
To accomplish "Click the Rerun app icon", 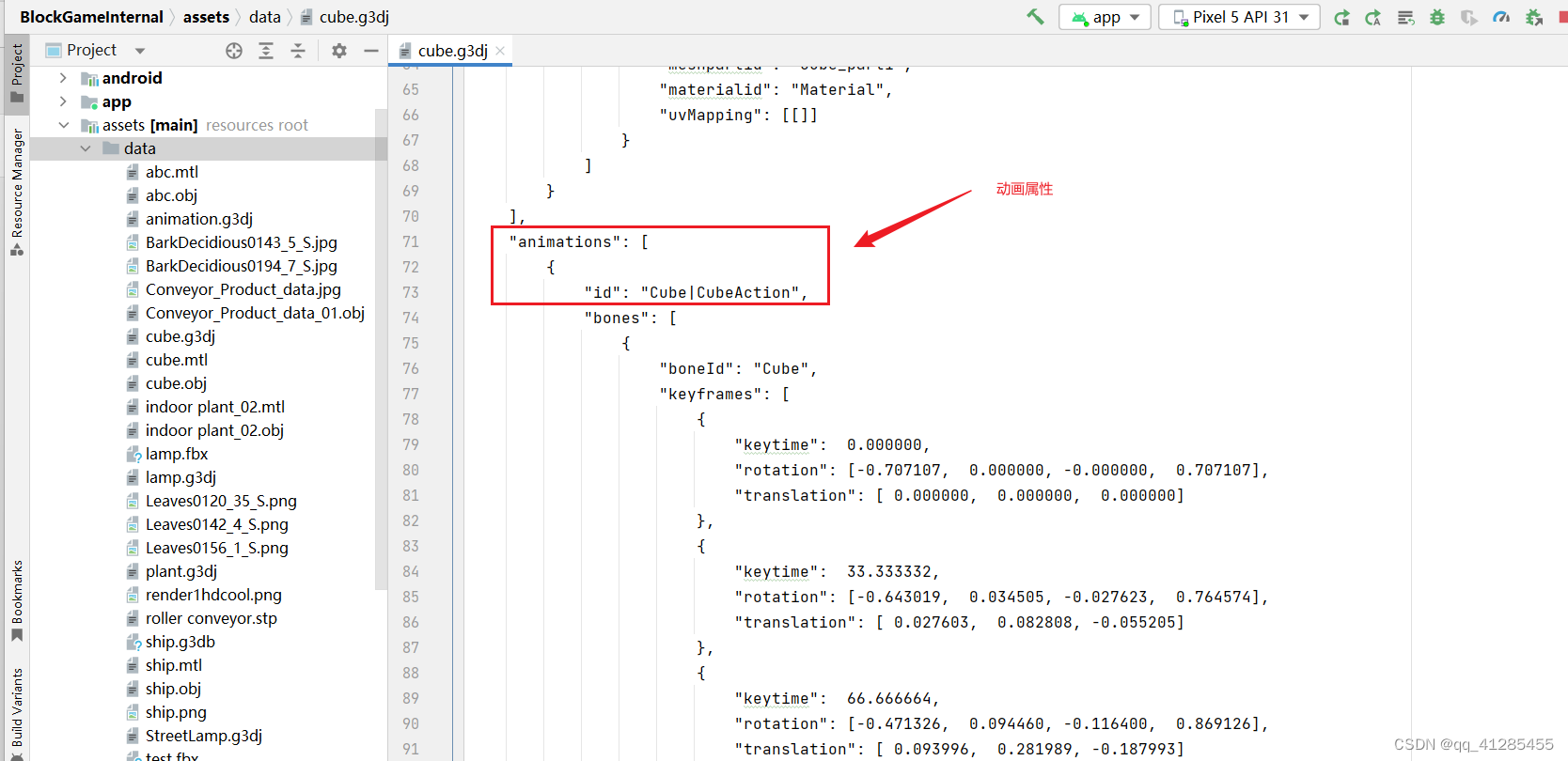I will coord(1341,17).
